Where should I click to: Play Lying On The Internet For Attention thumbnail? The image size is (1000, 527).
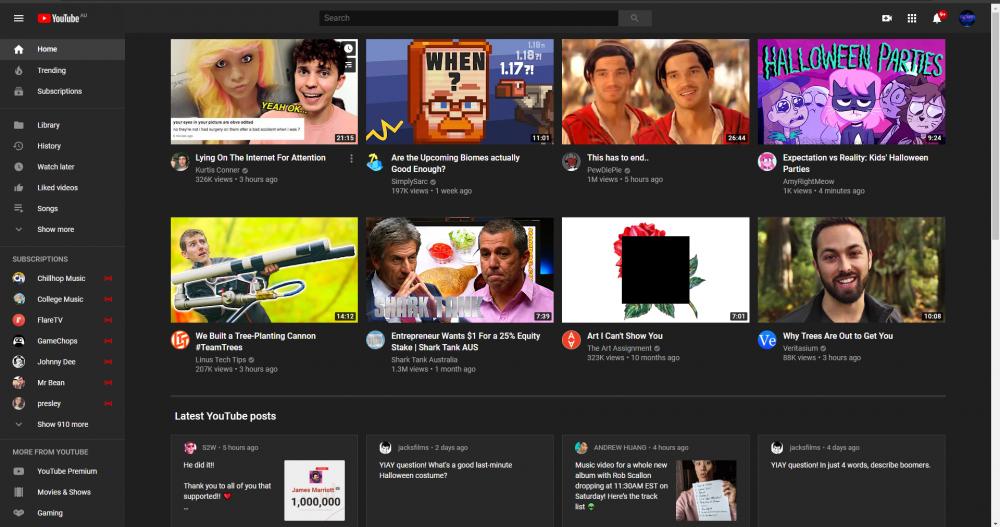point(264,92)
